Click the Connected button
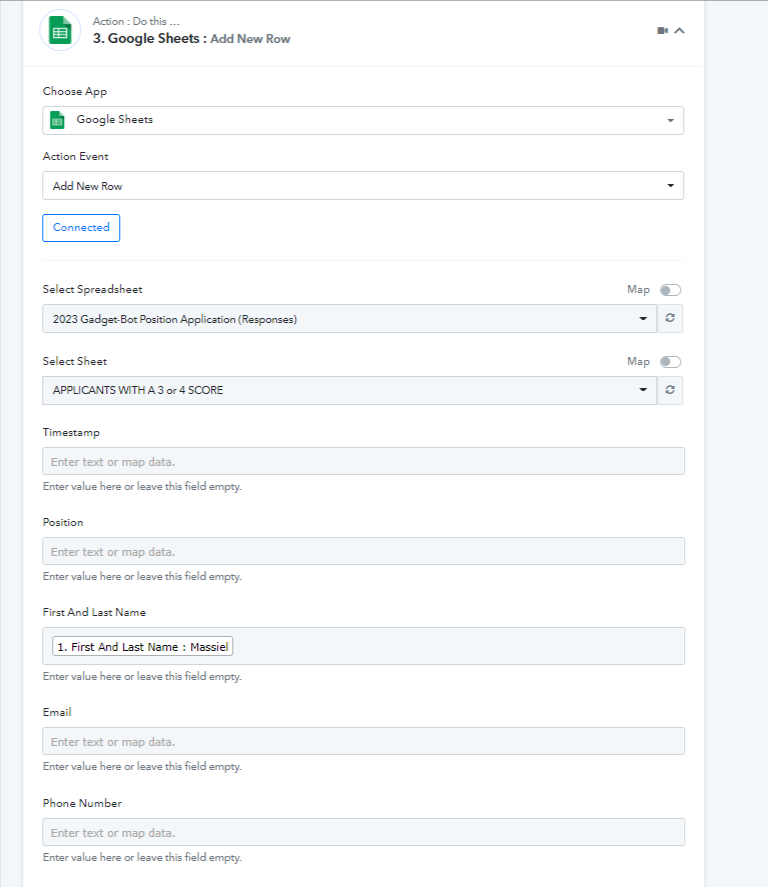The height and width of the screenshot is (887, 768). 81,228
